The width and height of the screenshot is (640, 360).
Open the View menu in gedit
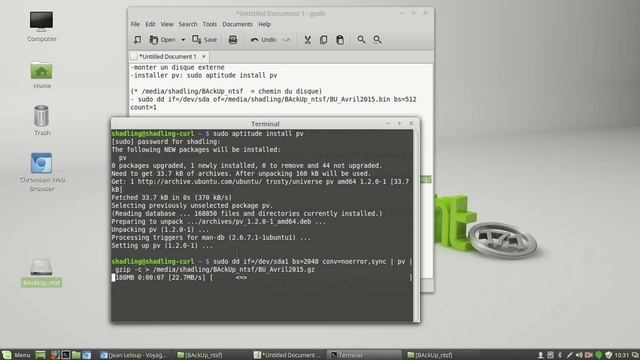pos(167,24)
